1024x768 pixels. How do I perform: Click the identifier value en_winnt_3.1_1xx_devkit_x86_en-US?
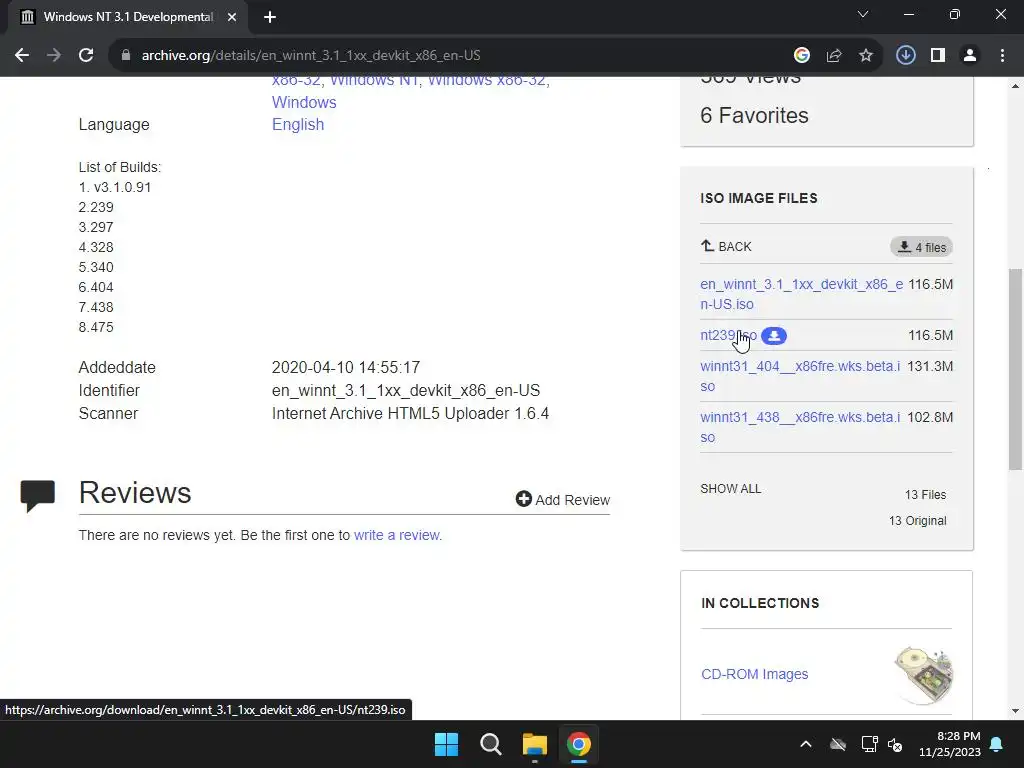406,391
